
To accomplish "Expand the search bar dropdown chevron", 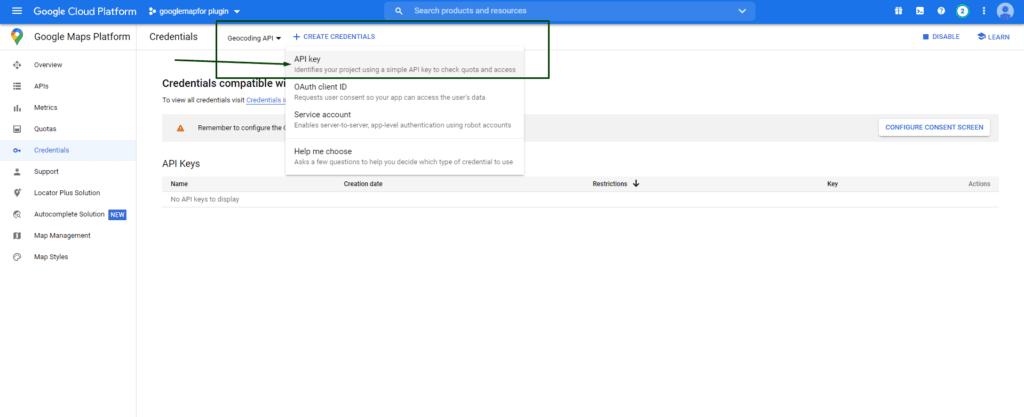I will 742,11.
